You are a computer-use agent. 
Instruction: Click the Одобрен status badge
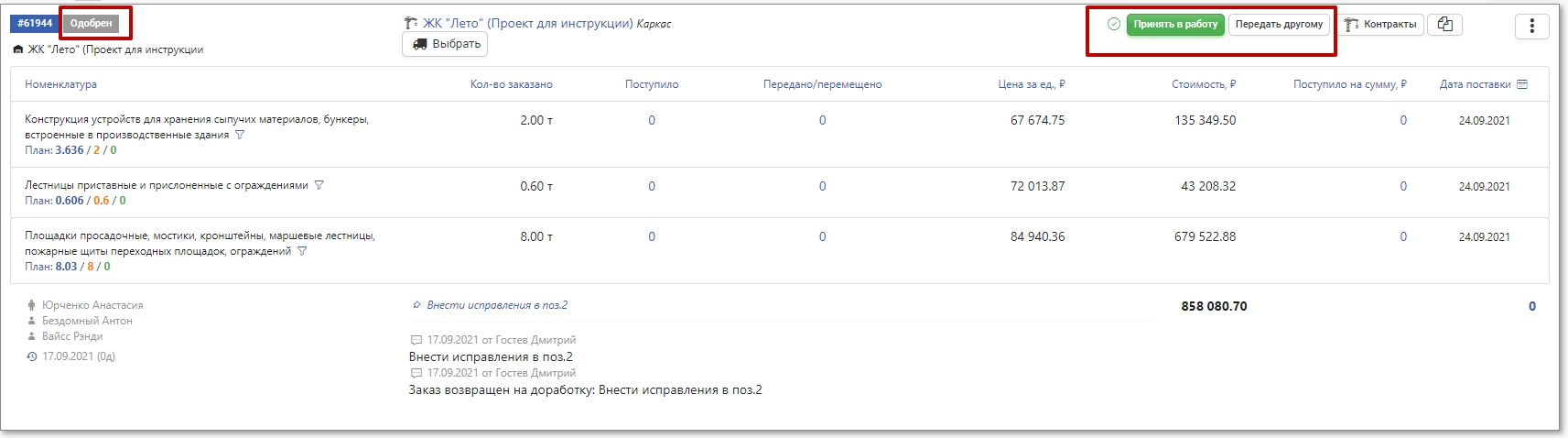coord(91,23)
